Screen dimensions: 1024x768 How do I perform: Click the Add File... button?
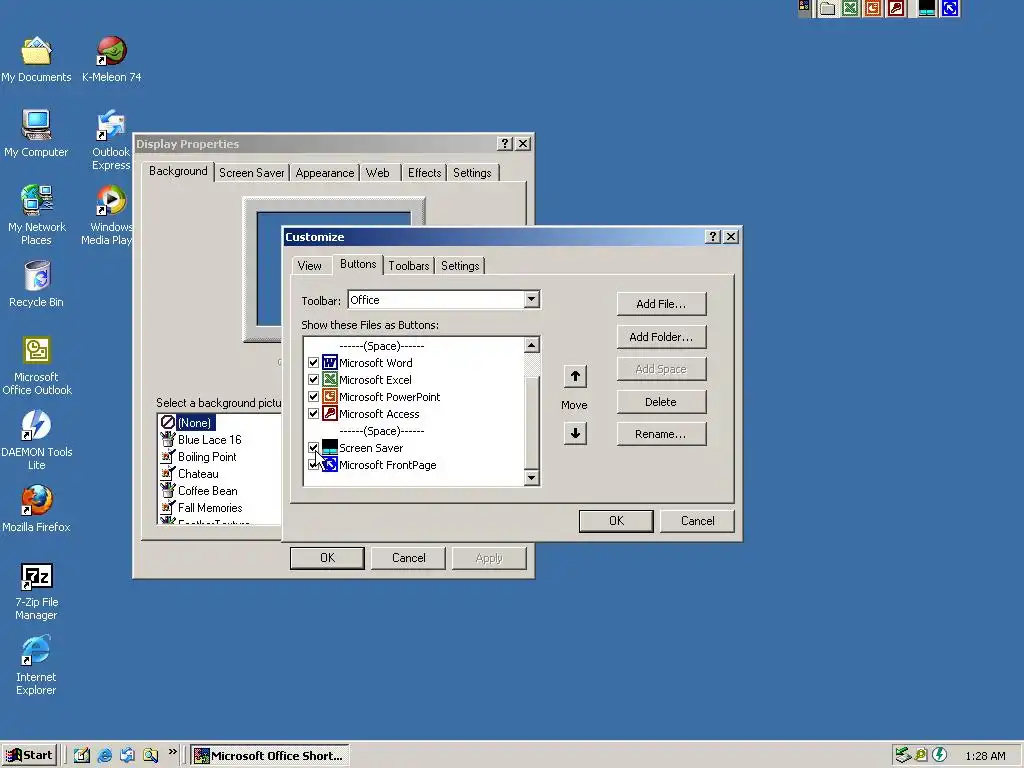point(661,304)
